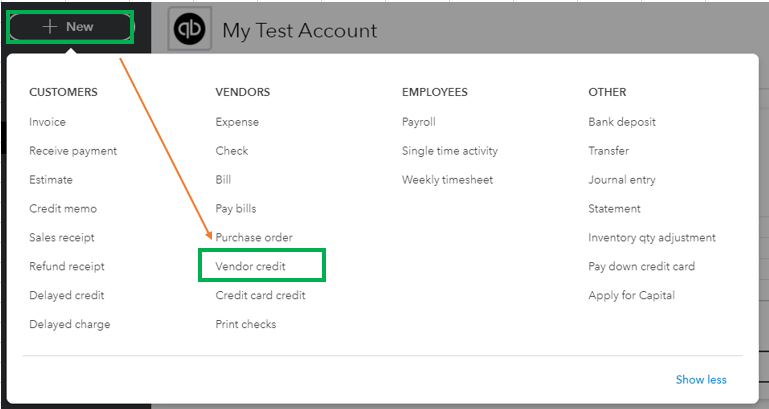
Task: Choose Bank deposit under Other
Action: coord(622,122)
